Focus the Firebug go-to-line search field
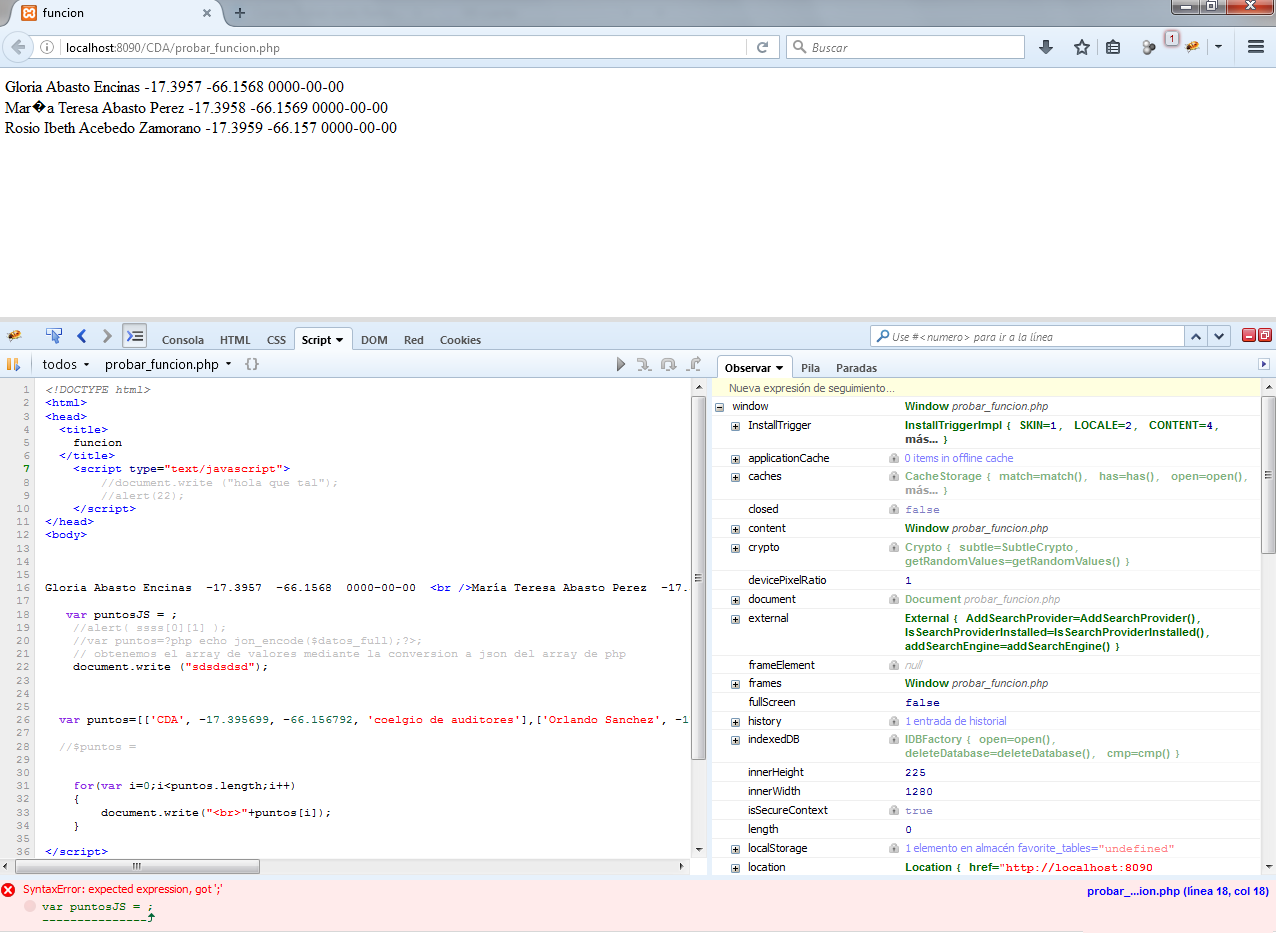Screen dimensions: 1276x933 pos(1028,337)
